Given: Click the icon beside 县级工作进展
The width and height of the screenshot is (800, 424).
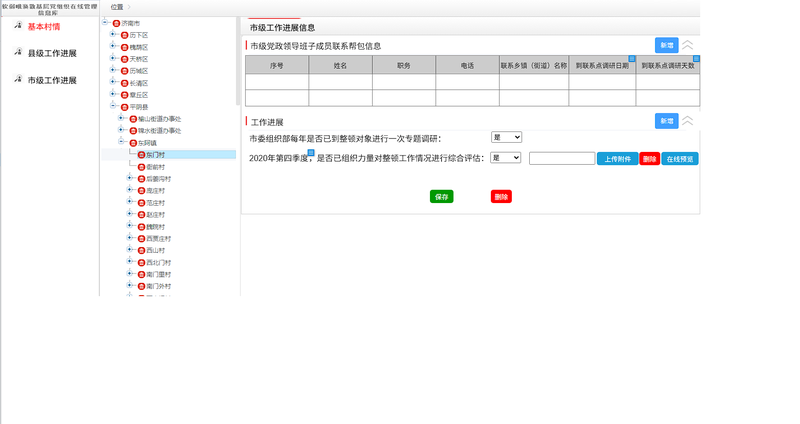Looking at the screenshot, I should pos(17,53).
